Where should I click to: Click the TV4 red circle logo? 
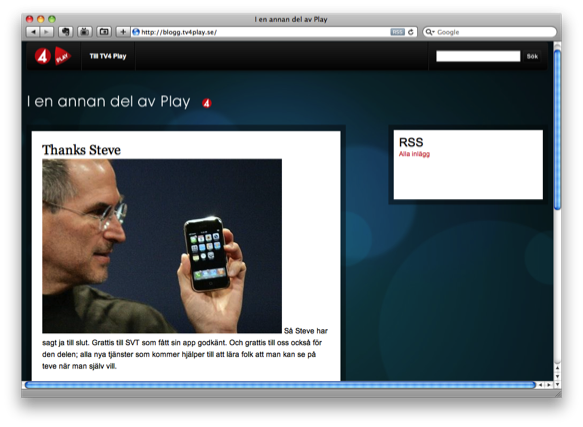[x=43, y=56]
